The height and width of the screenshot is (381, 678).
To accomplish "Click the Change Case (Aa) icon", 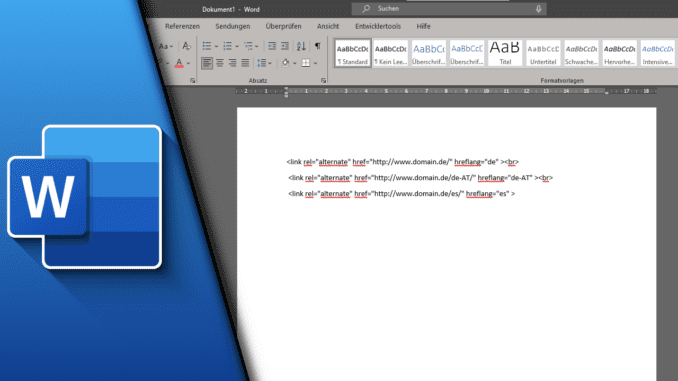I will tap(164, 46).
